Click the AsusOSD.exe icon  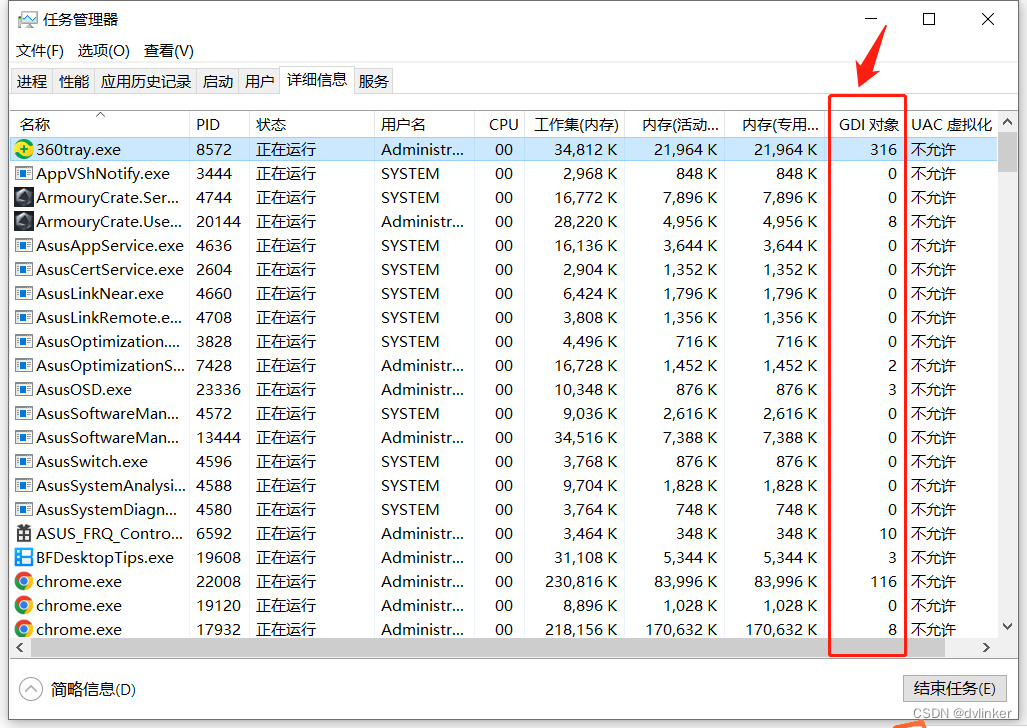pyautogui.click(x=24, y=389)
